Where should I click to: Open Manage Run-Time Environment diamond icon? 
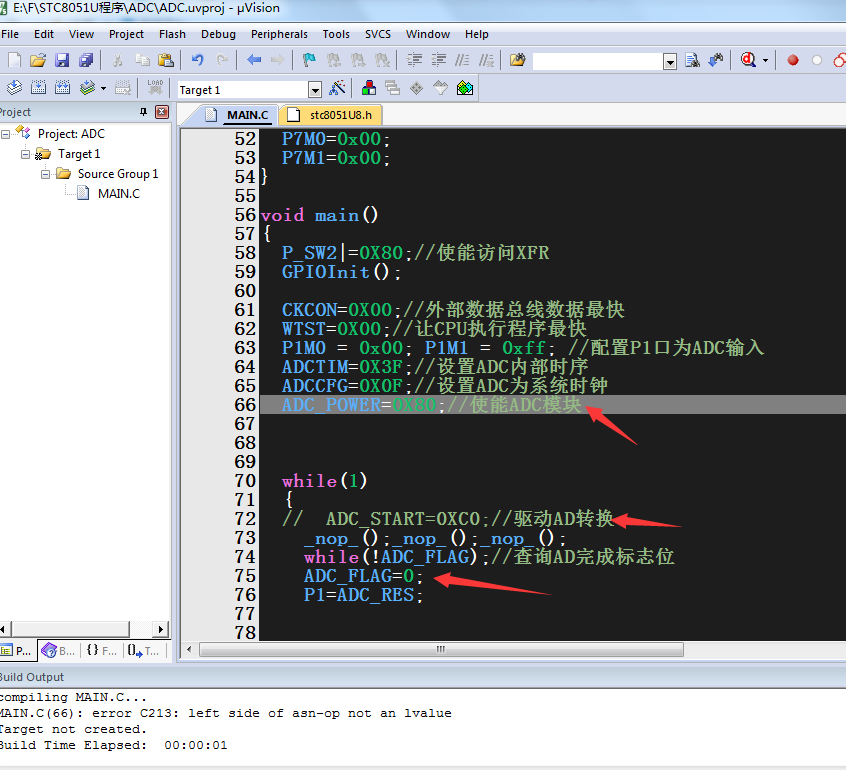click(417, 87)
